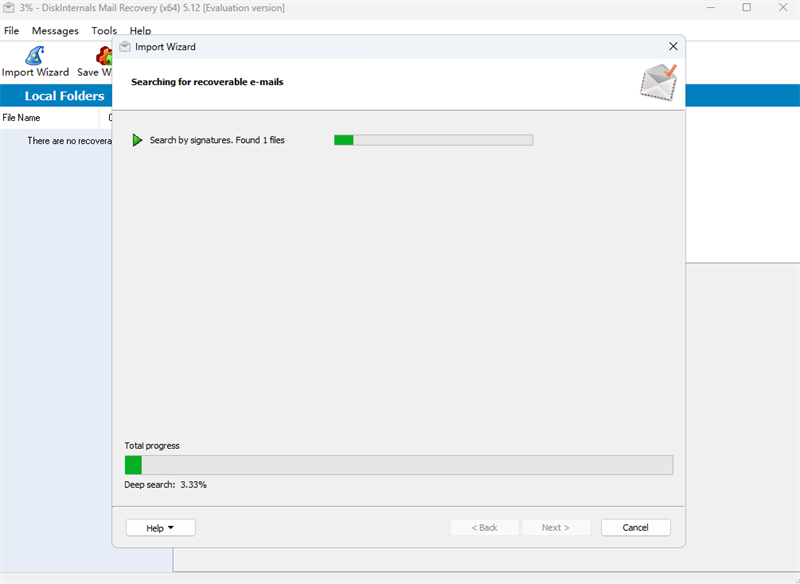800x584 pixels.
Task: Click the green play arrow beside Search by signatures
Action: [x=138, y=140]
